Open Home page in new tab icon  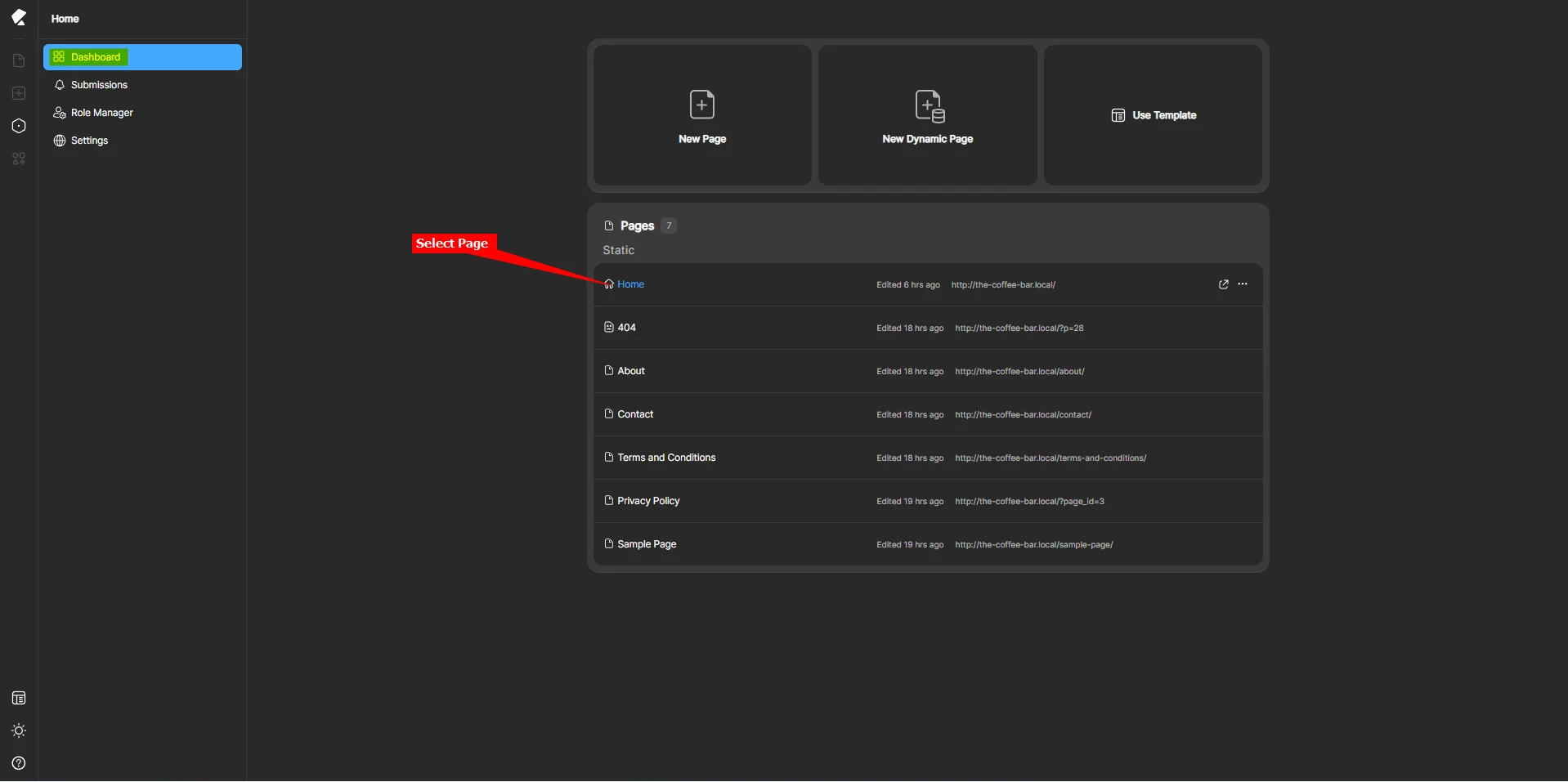coord(1223,284)
